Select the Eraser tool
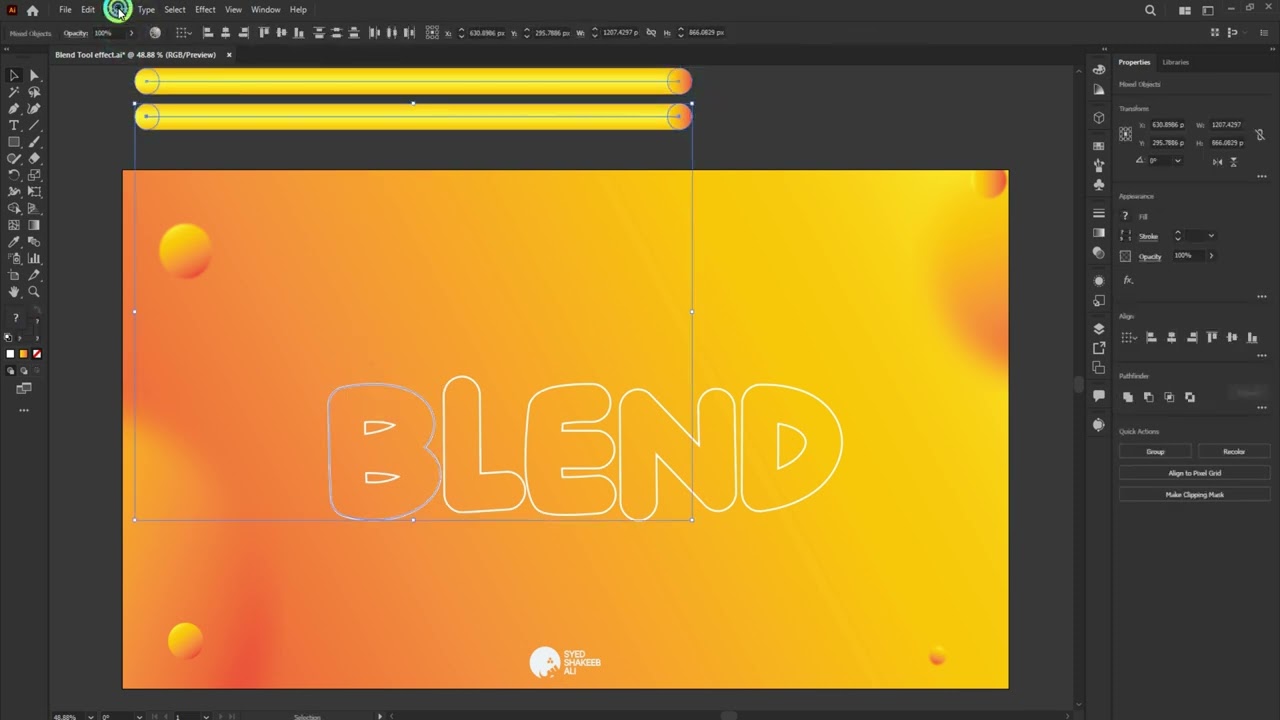The height and width of the screenshot is (720, 1280). click(x=34, y=158)
